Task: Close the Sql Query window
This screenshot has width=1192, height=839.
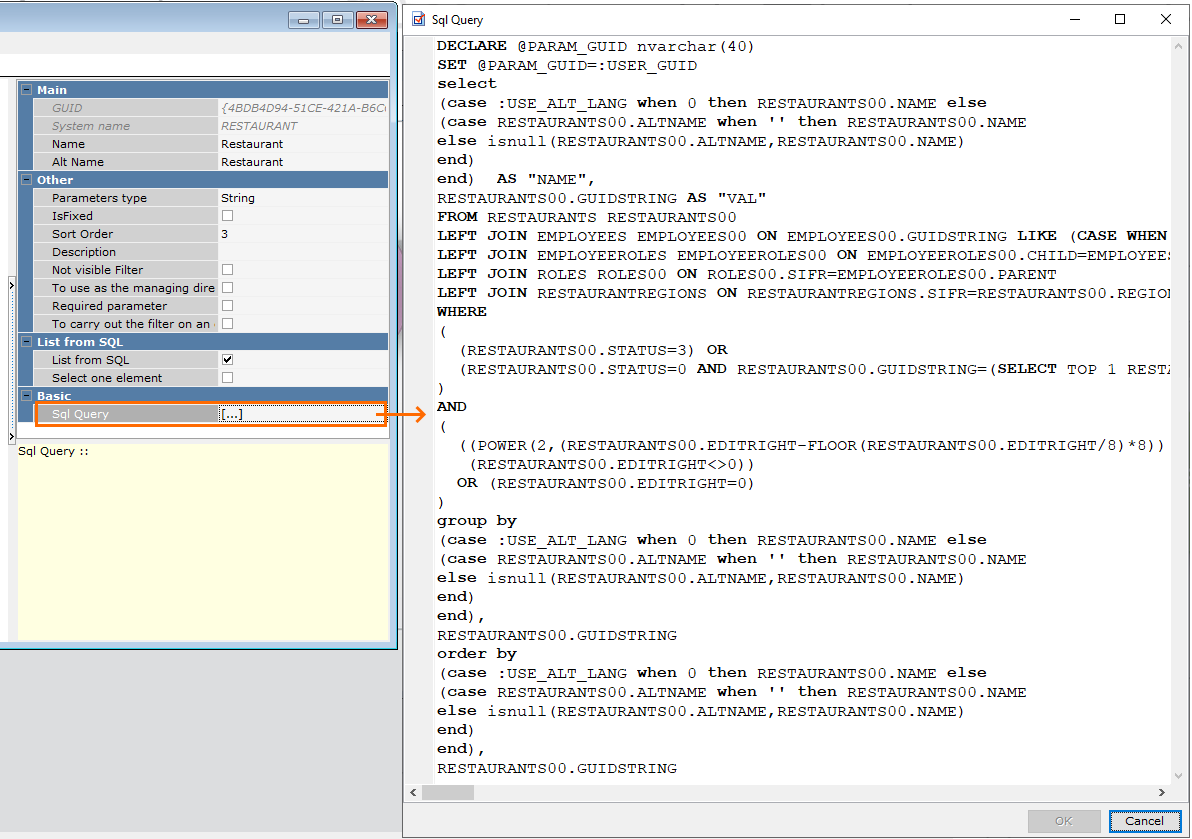Action: (1165, 19)
